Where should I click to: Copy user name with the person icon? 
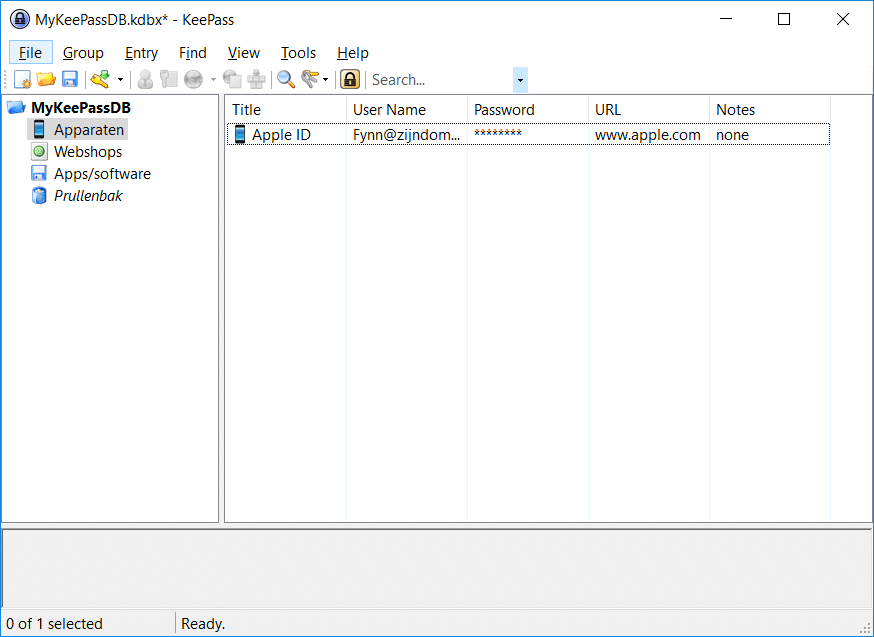[145, 80]
